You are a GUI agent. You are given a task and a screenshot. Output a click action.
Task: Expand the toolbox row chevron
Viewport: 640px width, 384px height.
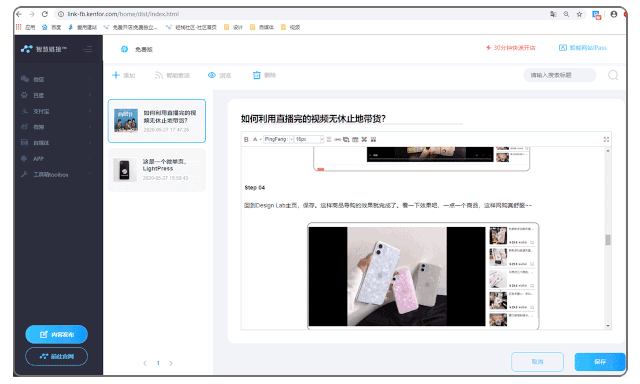point(90,175)
